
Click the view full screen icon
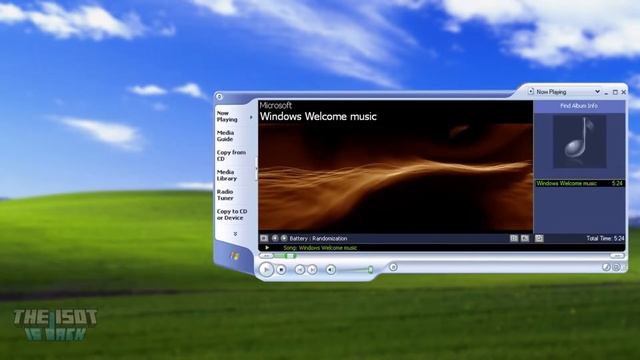[x=539, y=238]
